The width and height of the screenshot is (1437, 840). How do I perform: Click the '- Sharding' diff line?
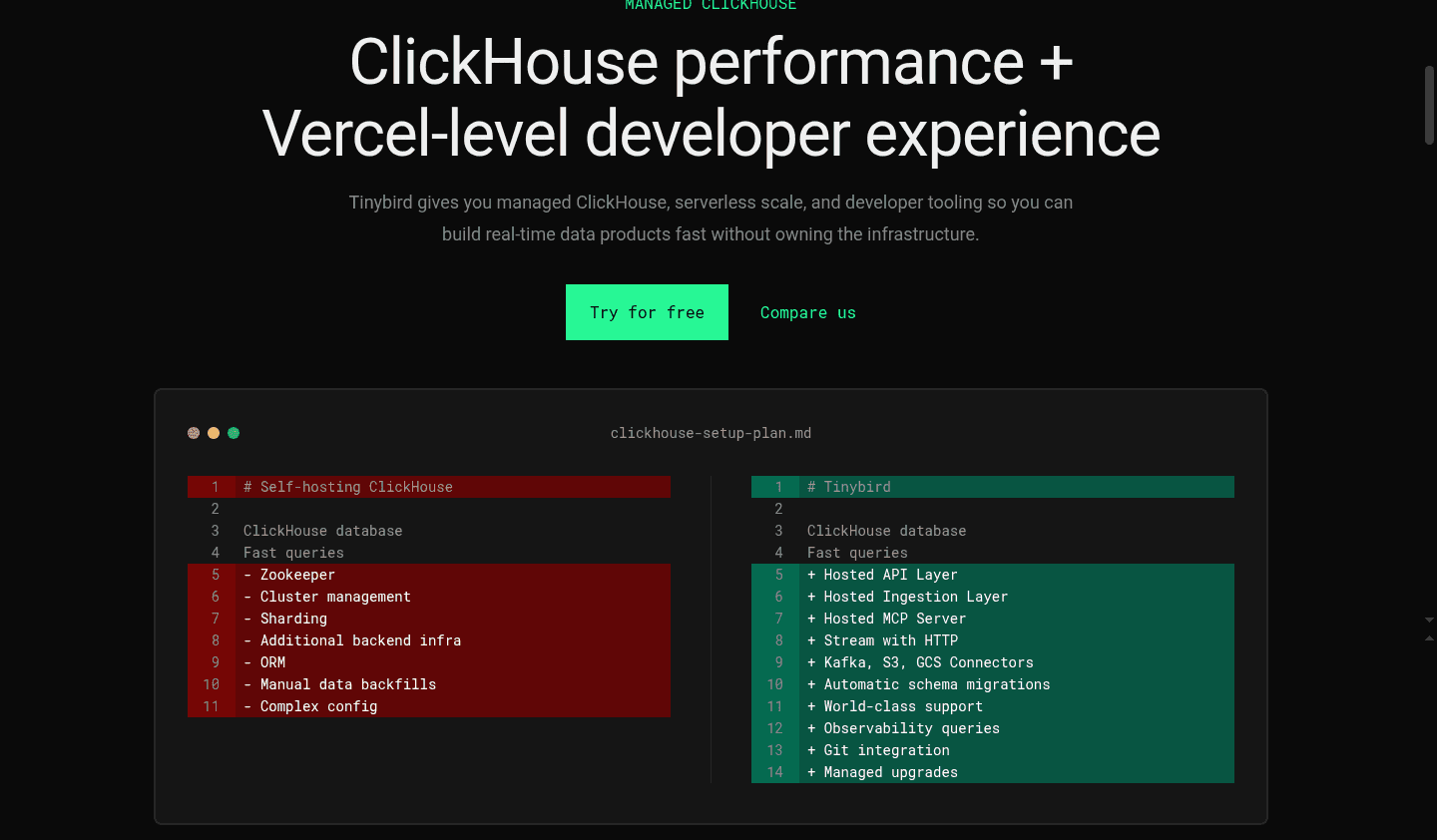(x=429, y=619)
